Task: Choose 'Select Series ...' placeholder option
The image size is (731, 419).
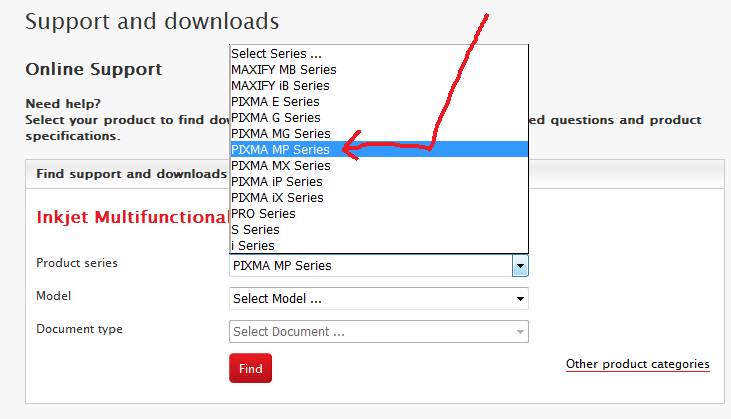Action: (277, 53)
